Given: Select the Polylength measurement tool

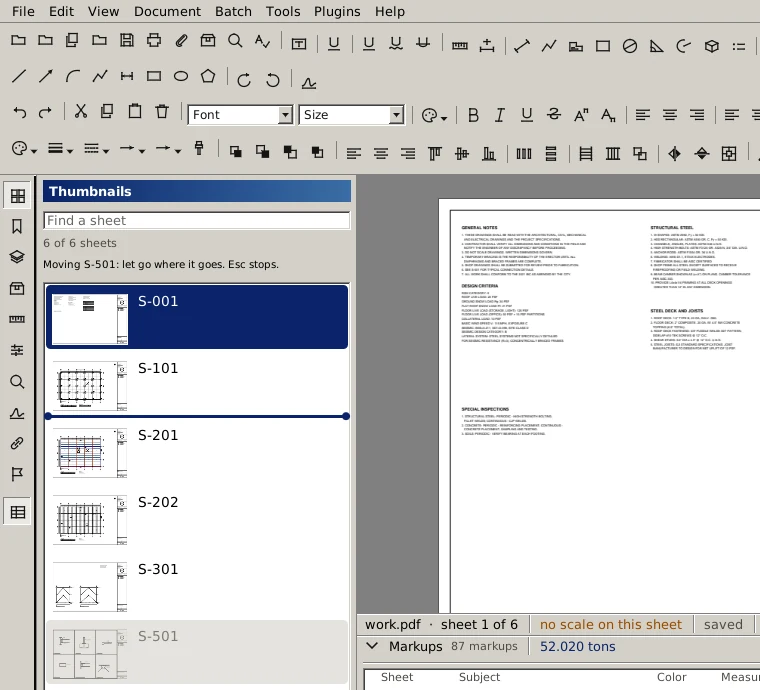Looking at the screenshot, I should pos(549,46).
